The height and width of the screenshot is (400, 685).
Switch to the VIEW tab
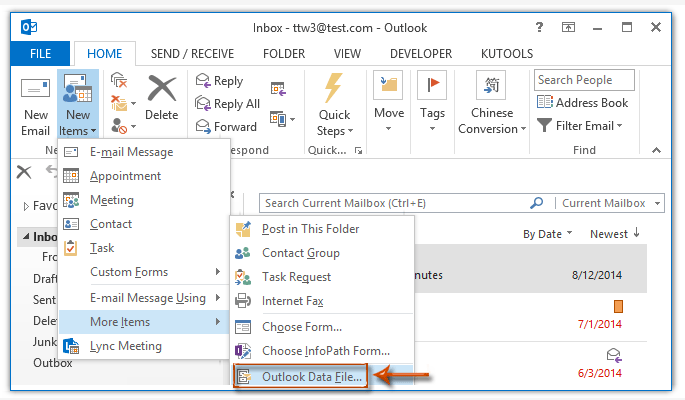[347, 54]
